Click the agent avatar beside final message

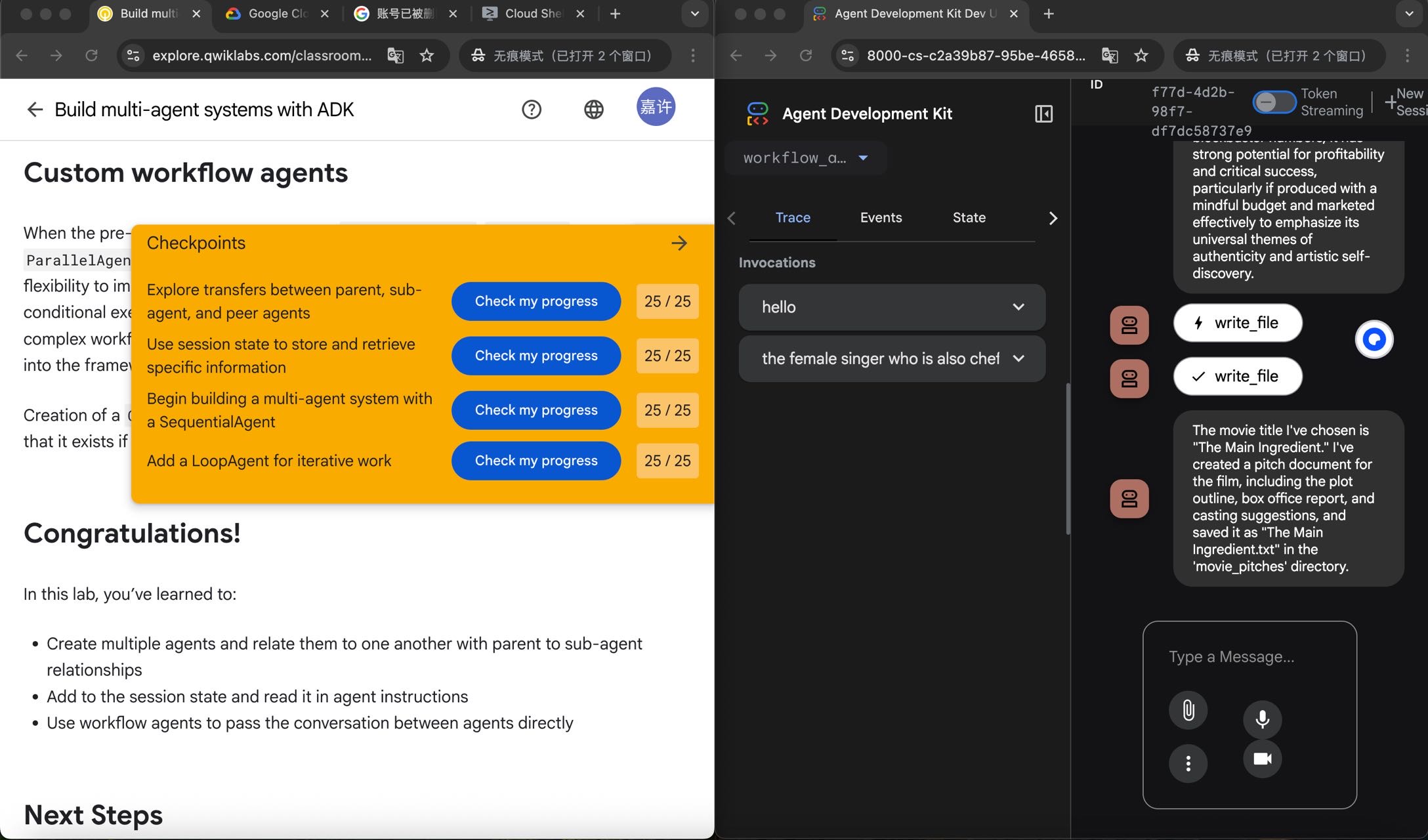point(1129,499)
